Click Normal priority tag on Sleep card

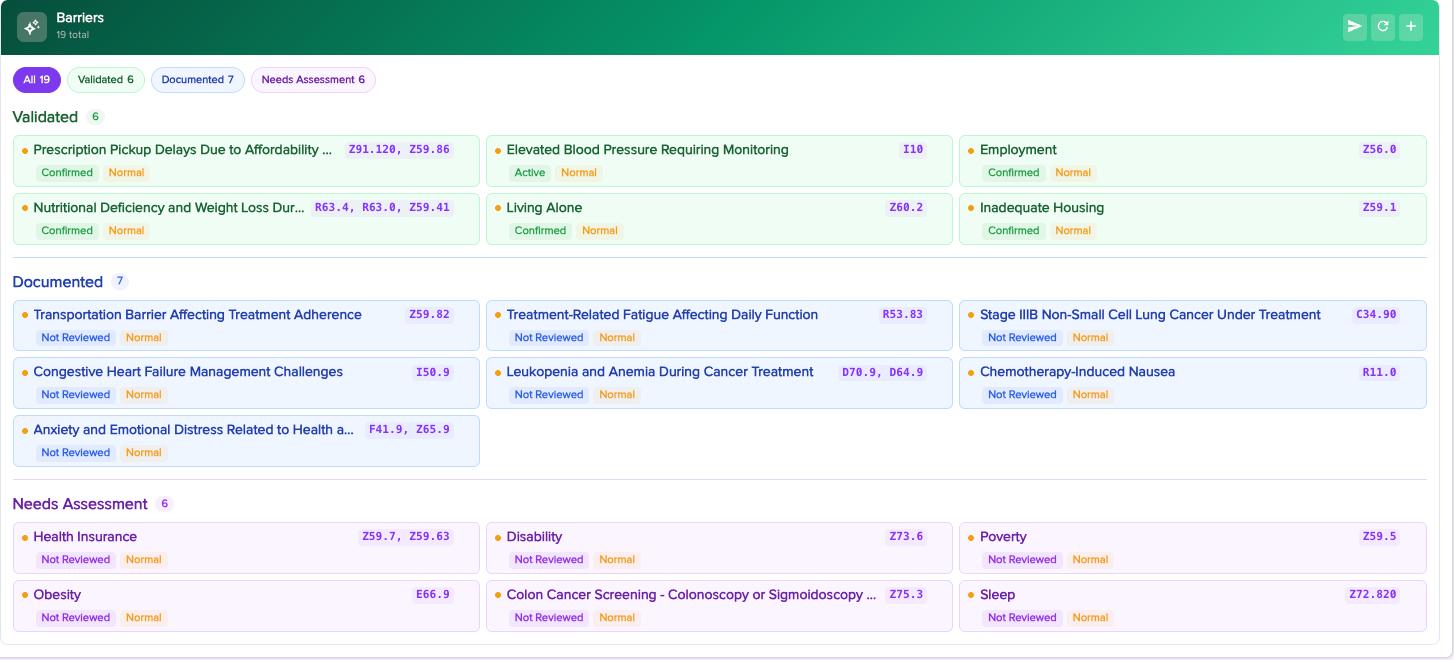click(x=1090, y=618)
